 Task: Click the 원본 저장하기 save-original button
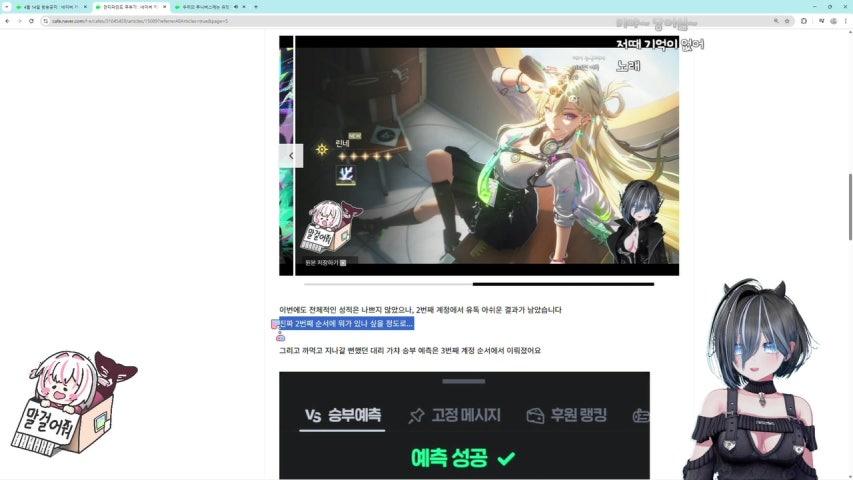coord(325,262)
